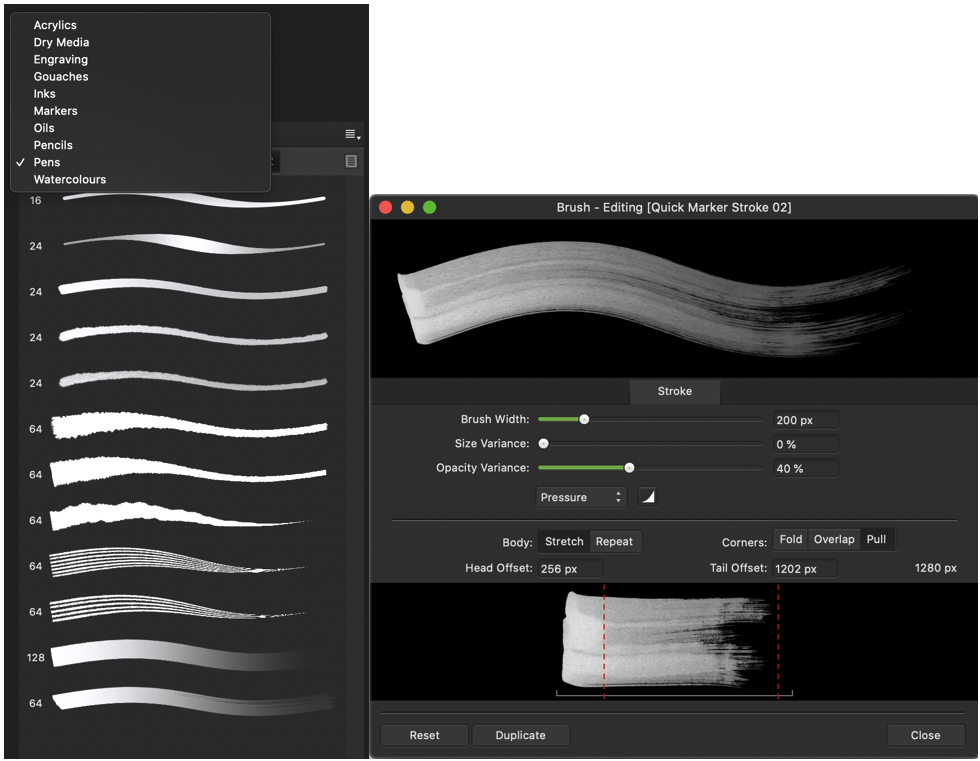This screenshot has height=761, width=980.
Task: Close the brush editing dialog
Action: pos(925,735)
